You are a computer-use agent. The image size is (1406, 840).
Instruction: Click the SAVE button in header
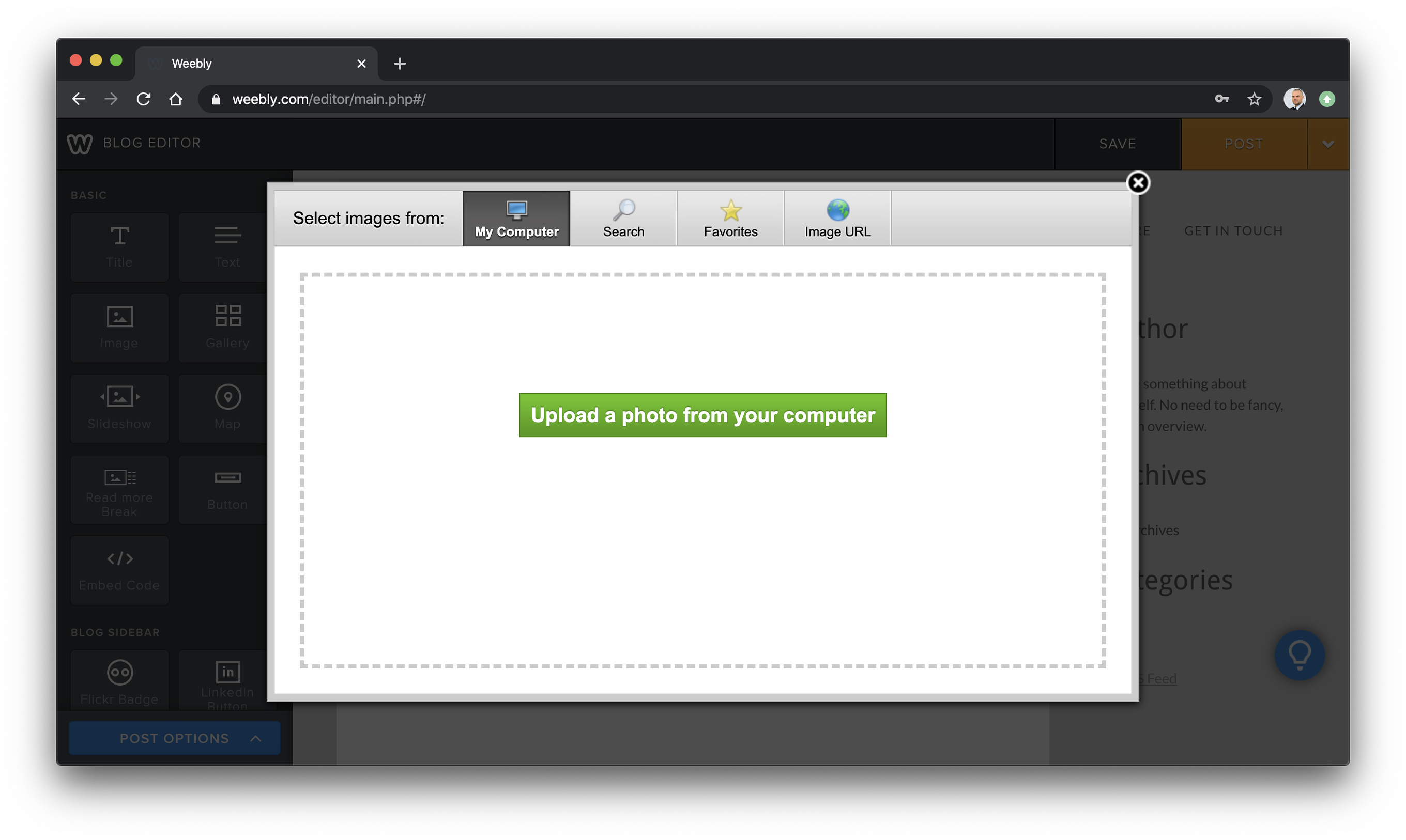[1117, 144]
